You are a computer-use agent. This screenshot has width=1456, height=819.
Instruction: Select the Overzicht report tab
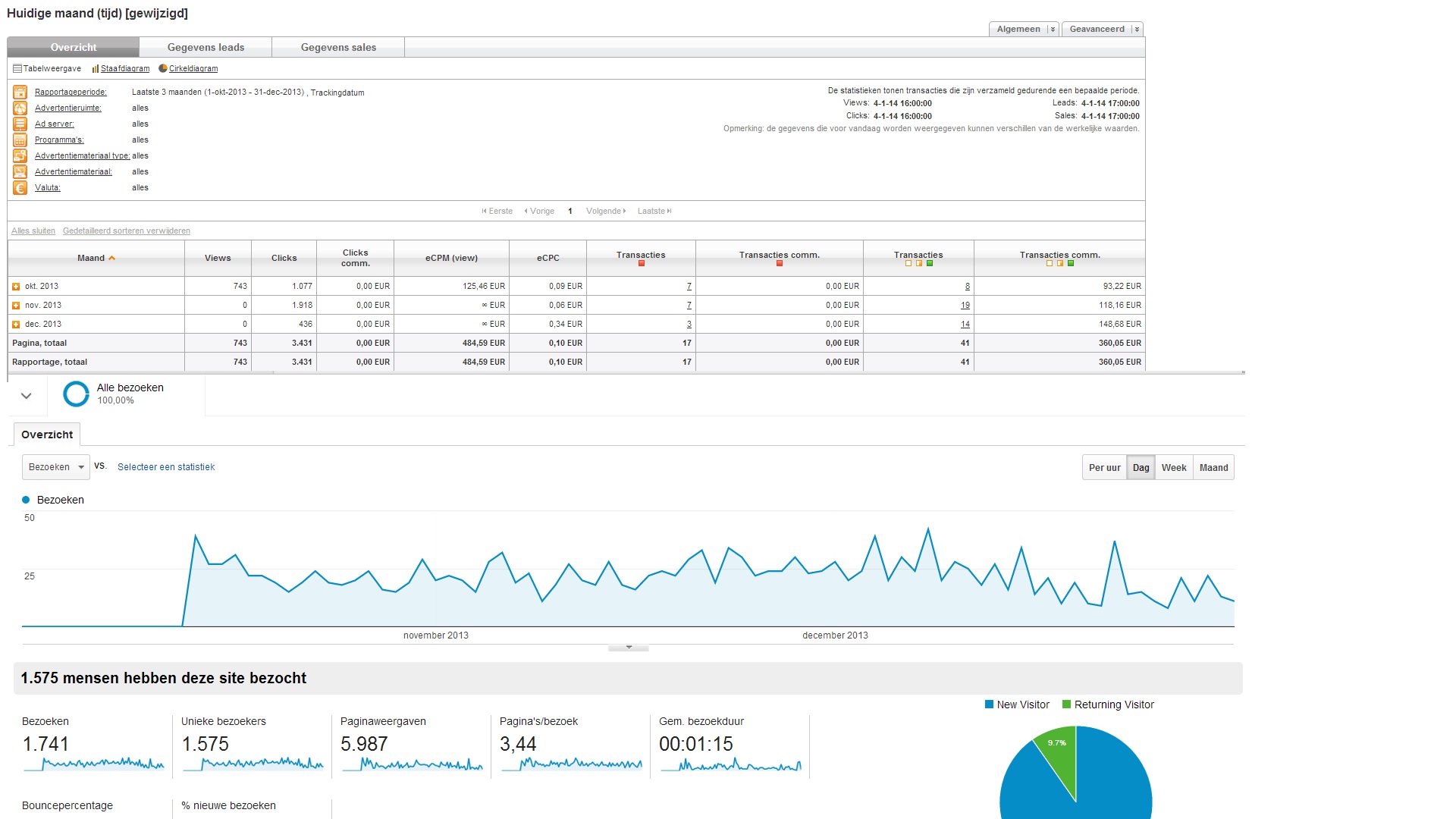pyautogui.click(x=74, y=47)
